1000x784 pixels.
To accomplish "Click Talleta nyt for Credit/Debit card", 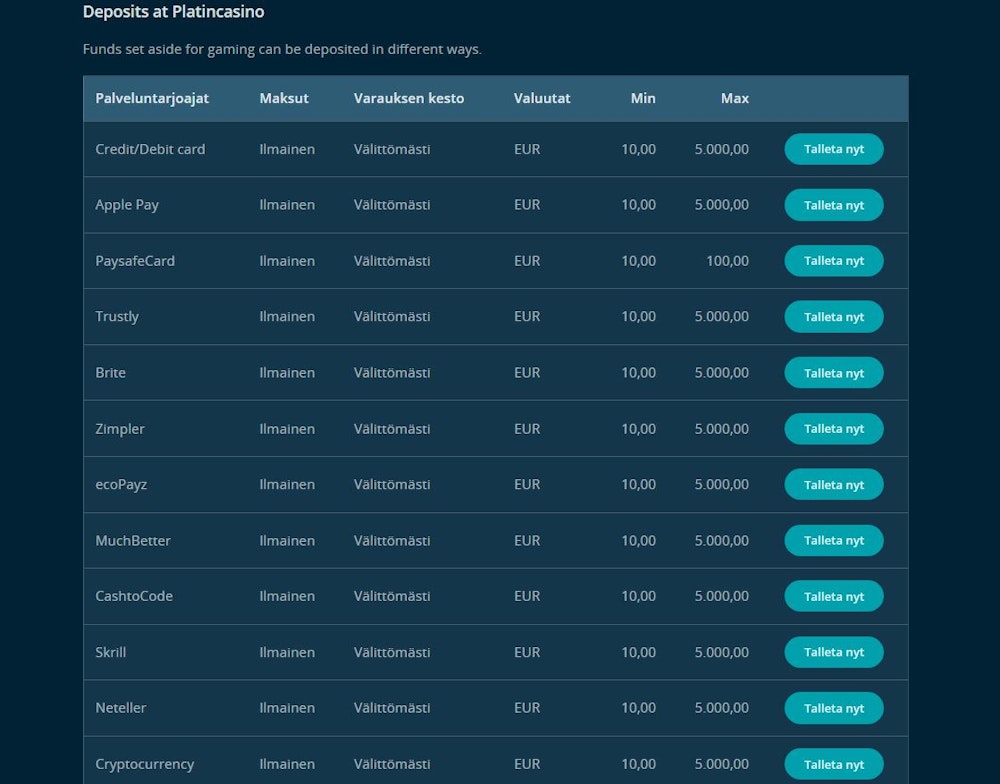I will [833, 149].
